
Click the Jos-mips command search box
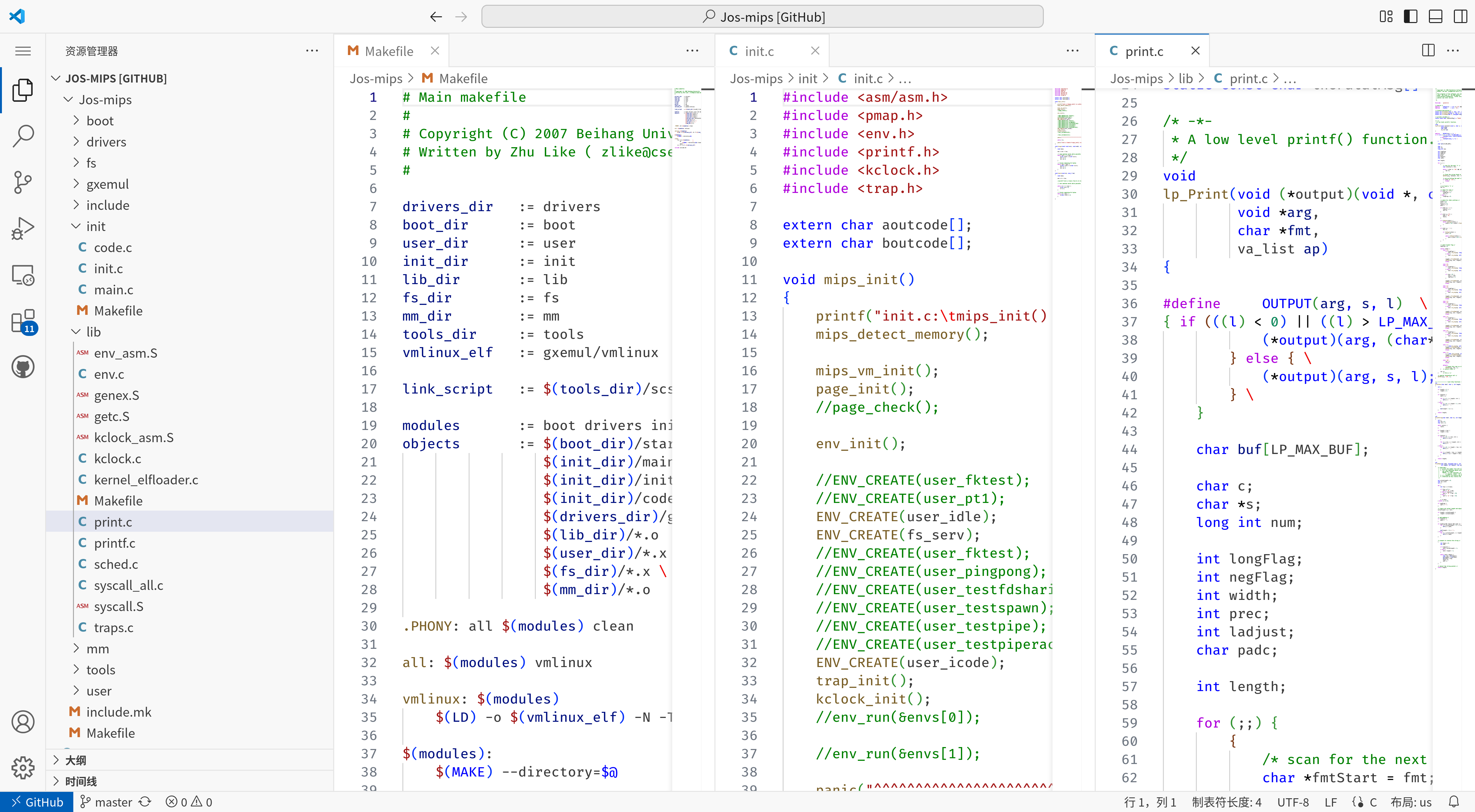point(762,16)
